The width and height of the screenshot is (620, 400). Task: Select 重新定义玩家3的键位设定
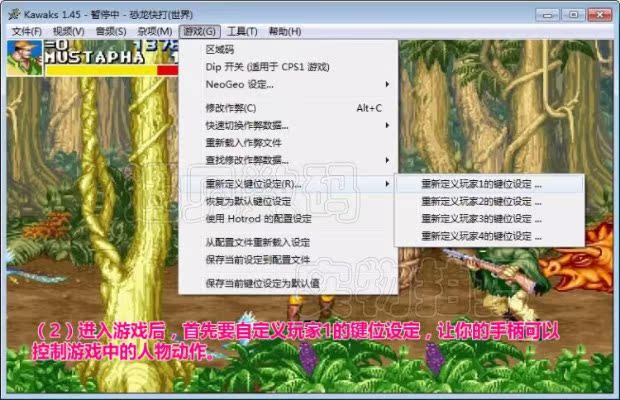tap(490, 219)
